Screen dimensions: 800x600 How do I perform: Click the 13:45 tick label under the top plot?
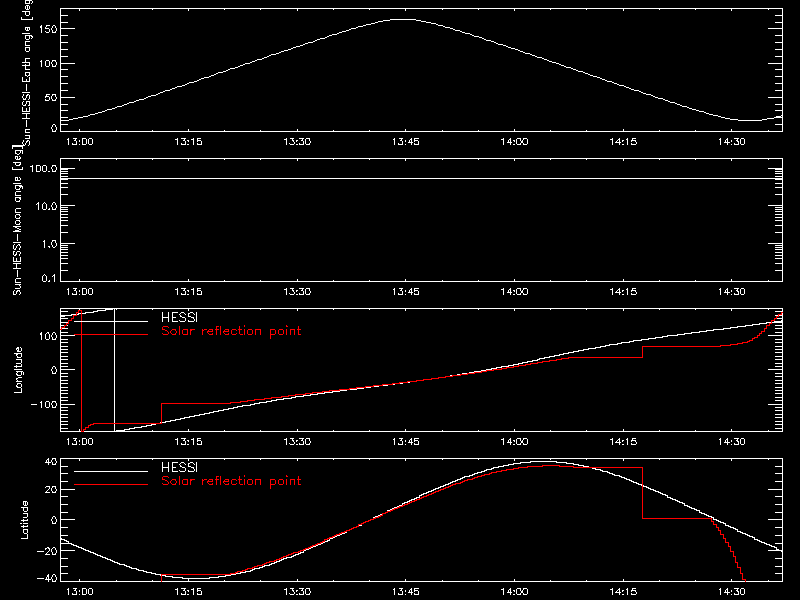(x=406, y=141)
